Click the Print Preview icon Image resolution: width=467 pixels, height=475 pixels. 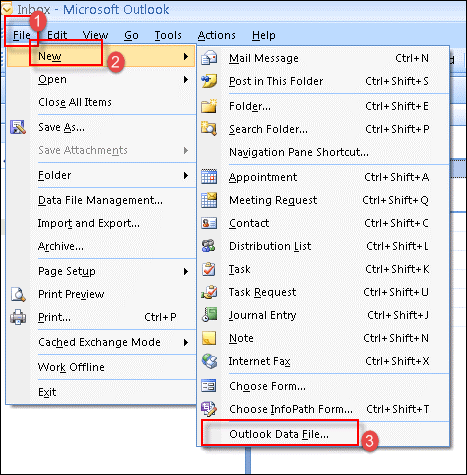tap(18, 294)
